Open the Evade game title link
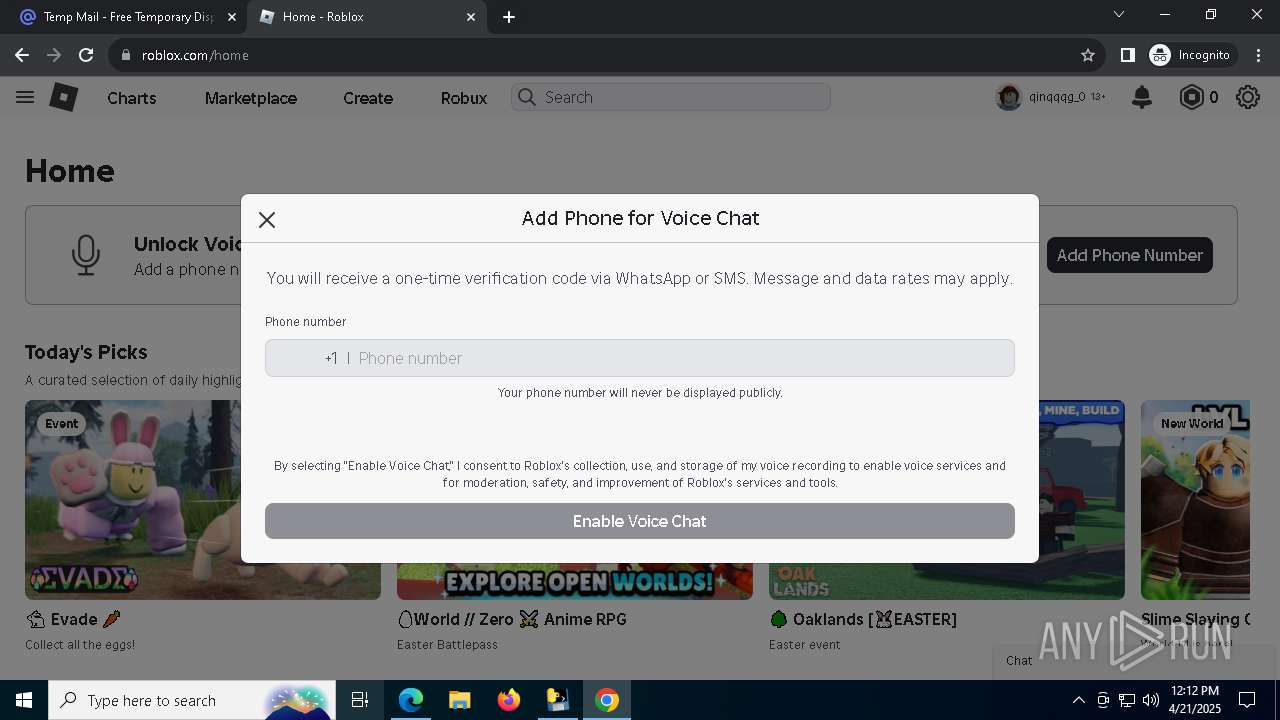 [73, 619]
